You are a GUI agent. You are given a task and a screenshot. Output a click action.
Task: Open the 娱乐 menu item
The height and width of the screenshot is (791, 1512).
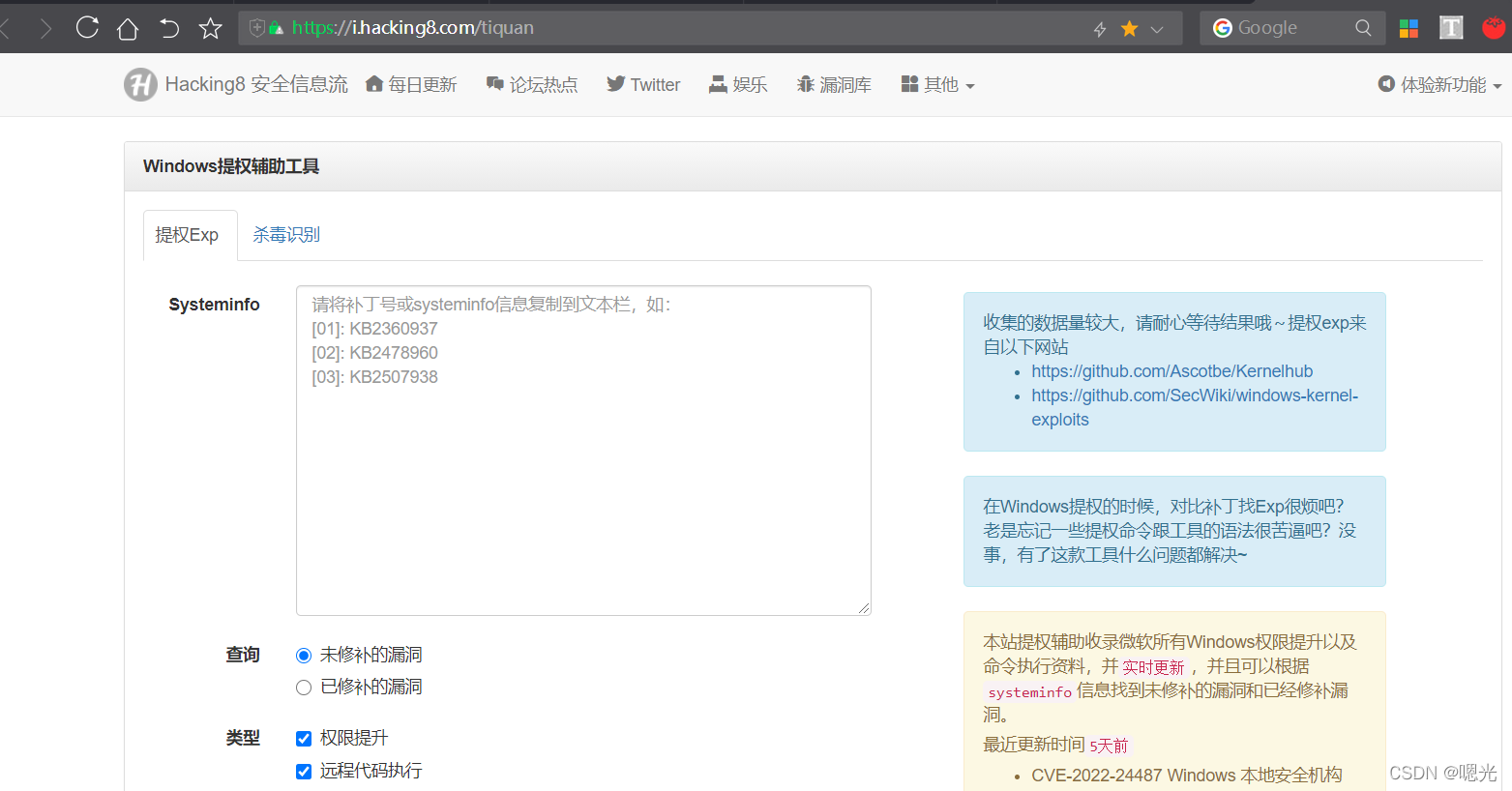pyautogui.click(x=738, y=85)
